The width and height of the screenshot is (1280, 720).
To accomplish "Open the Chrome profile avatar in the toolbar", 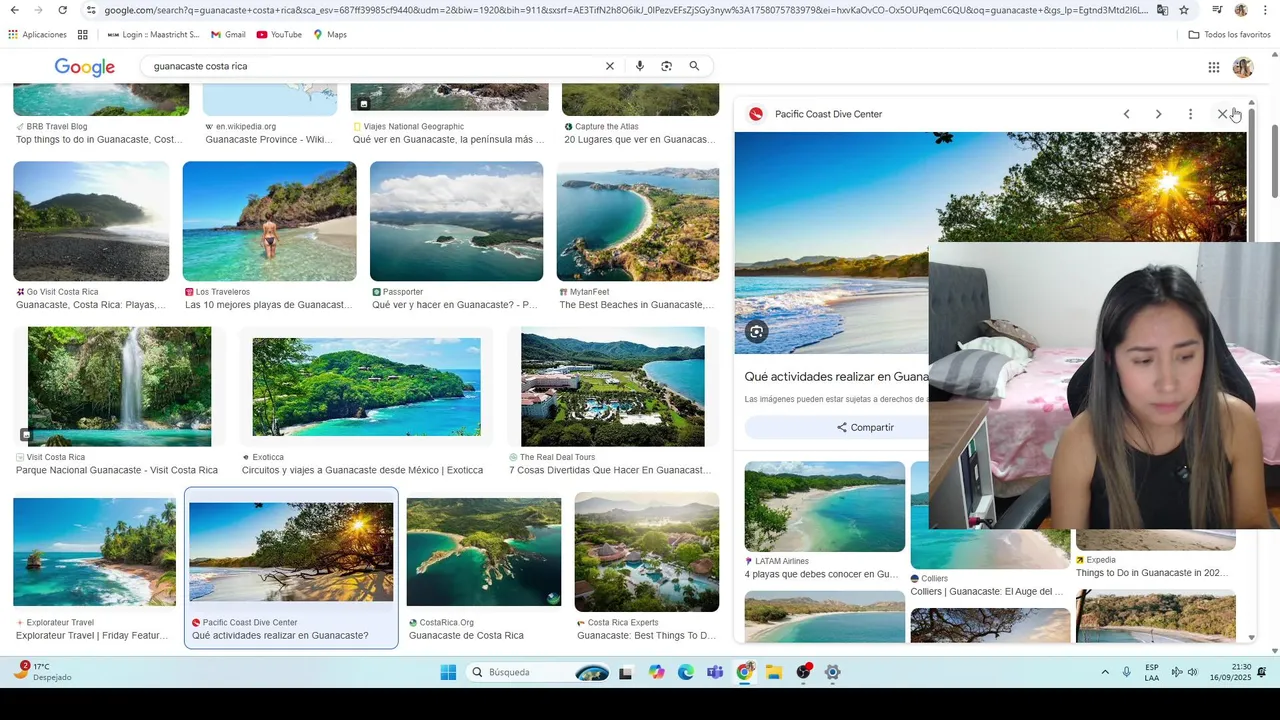I will pyautogui.click(x=1241, y=10).
